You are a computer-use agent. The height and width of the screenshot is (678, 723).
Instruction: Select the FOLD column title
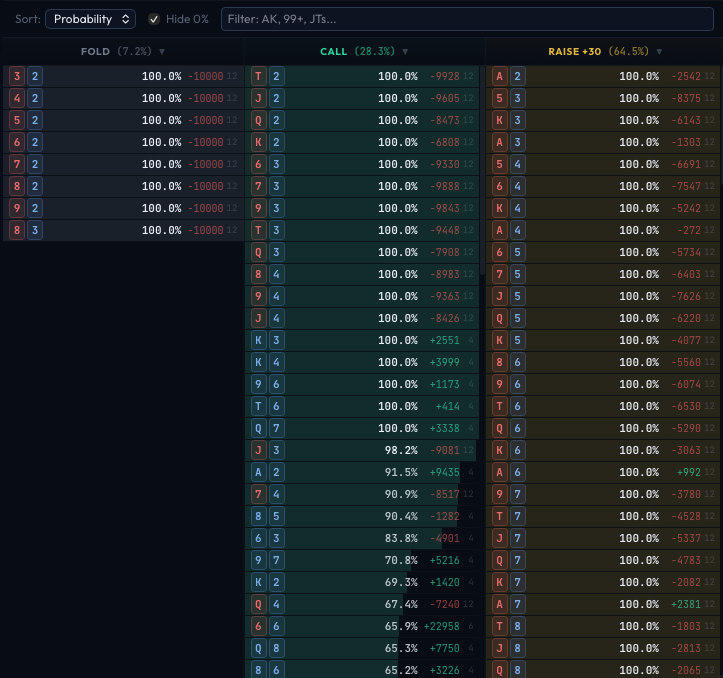(x=95, y=51)
